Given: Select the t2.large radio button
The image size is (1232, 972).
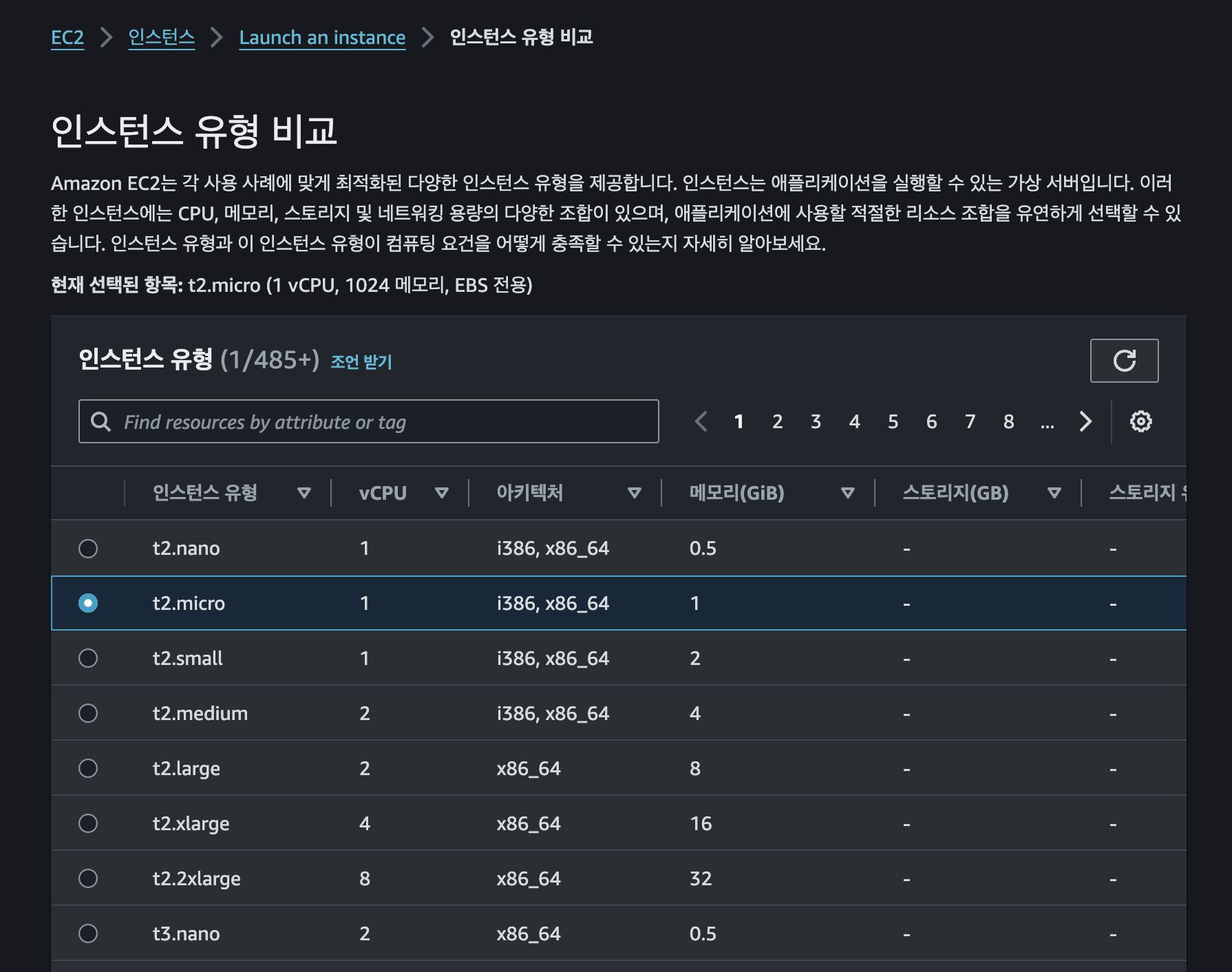Looking at the screenshot, I should pyautogui.click(x=88, y=768).
